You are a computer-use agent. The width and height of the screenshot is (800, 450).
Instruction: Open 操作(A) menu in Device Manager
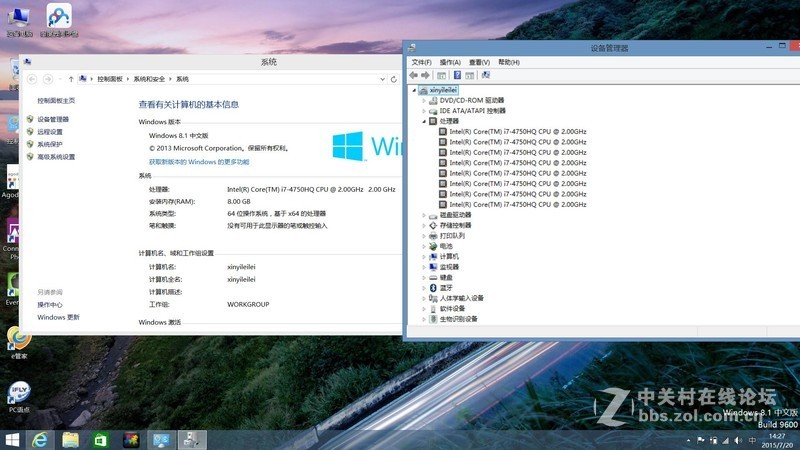pyautogui.click(x=450, y=62)
